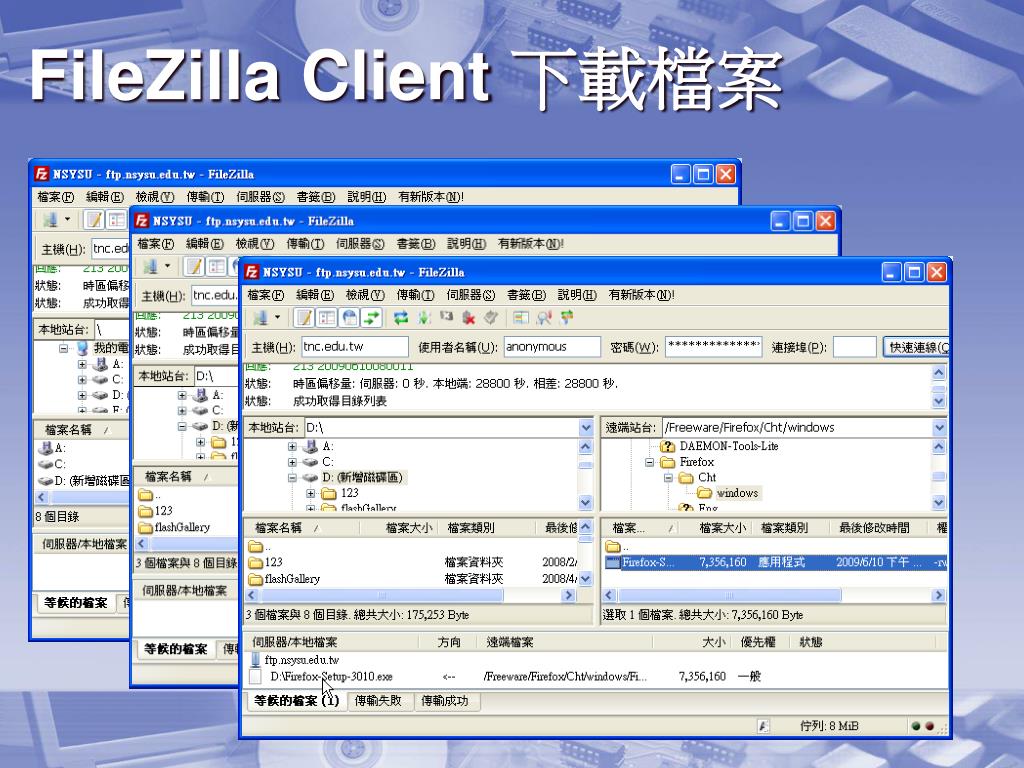Open the remote site path dropdown
1024x768 pixels.
[939, 428]
